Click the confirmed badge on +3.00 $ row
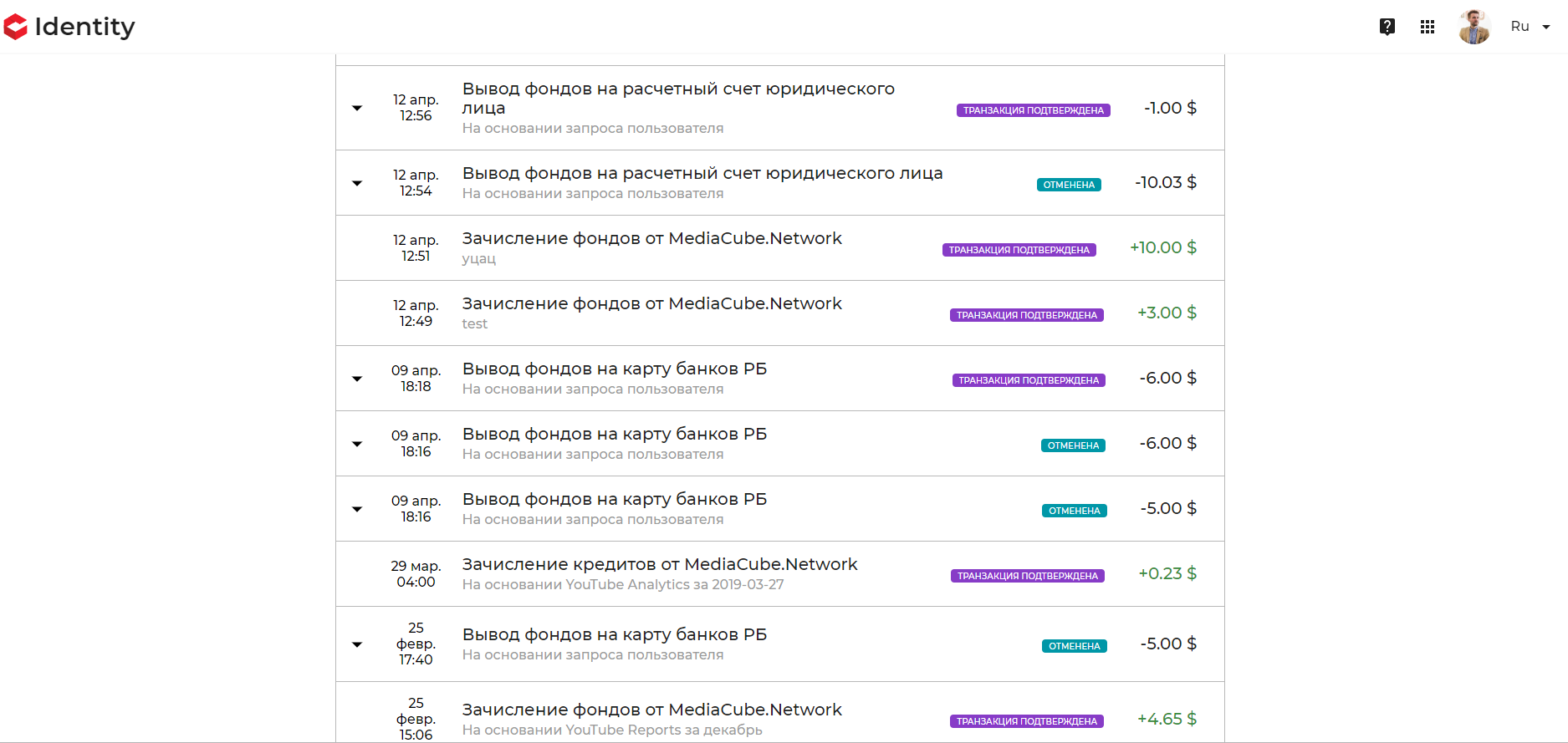Viewport: 1568px width, 743px height. click(x=1027, y=315)
